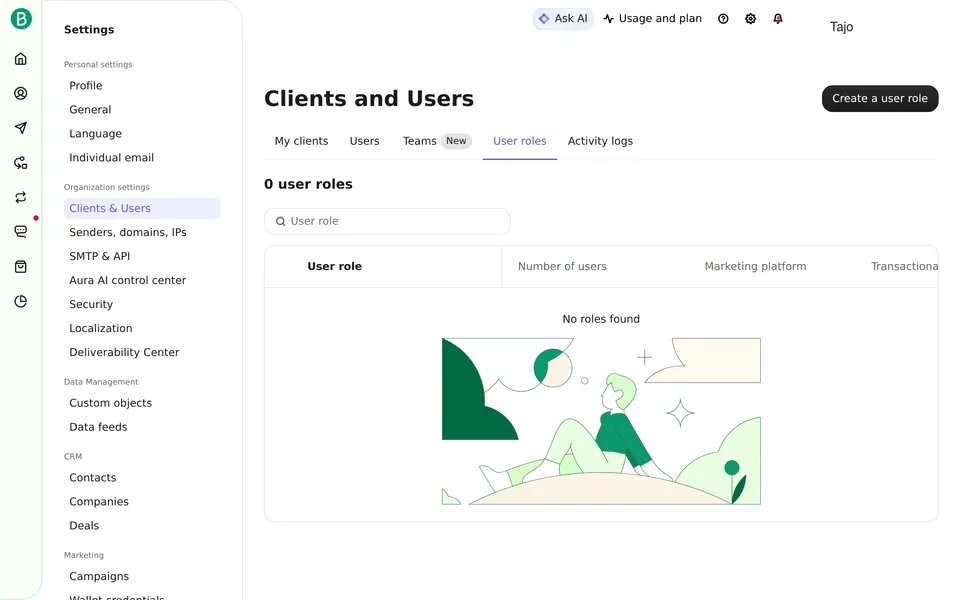The width and height of the screenshot is (960, 600).
Task: Click the No roles found message
Action: [x=601, y=319]
